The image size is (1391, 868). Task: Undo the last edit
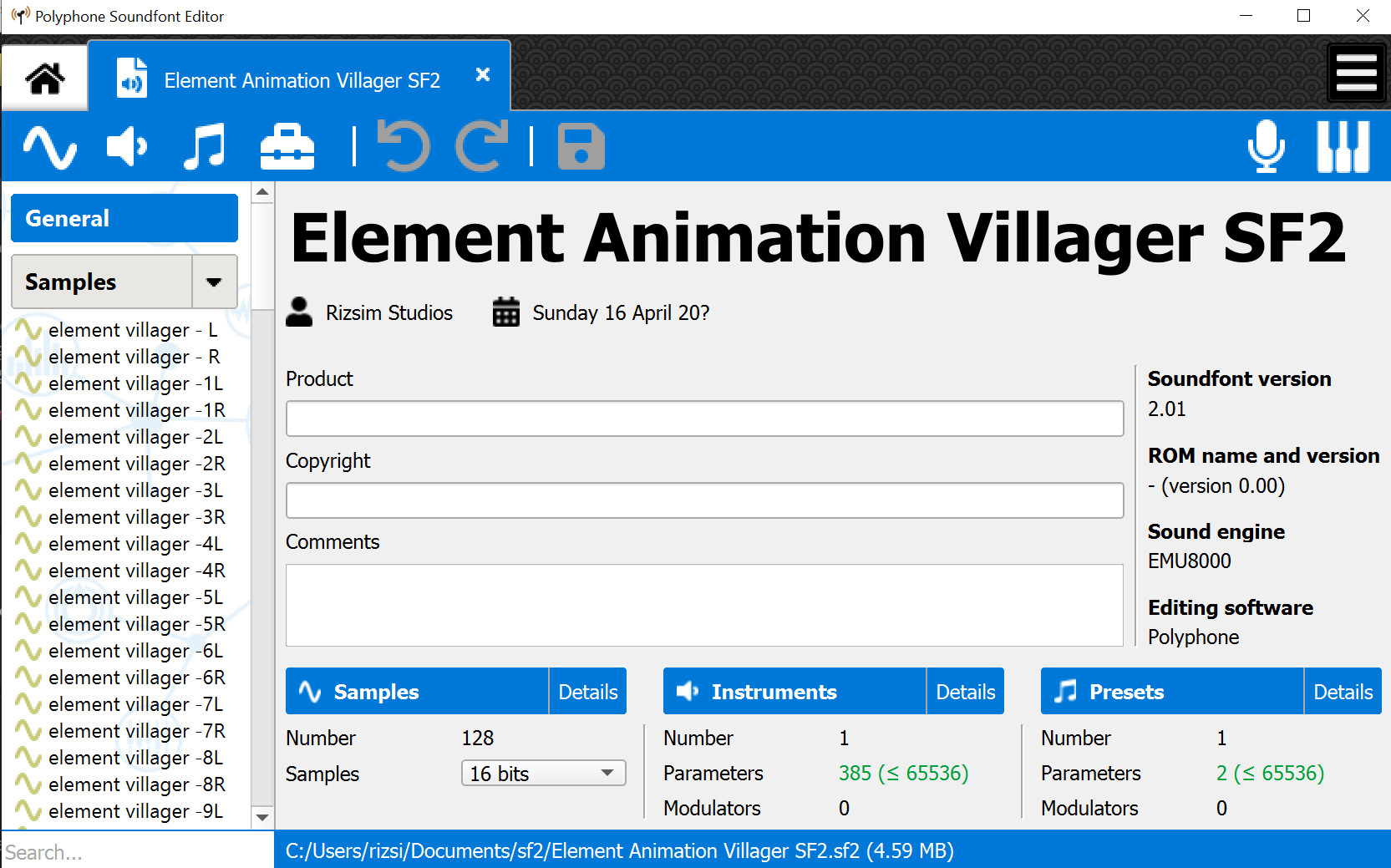tap(404, 146)
